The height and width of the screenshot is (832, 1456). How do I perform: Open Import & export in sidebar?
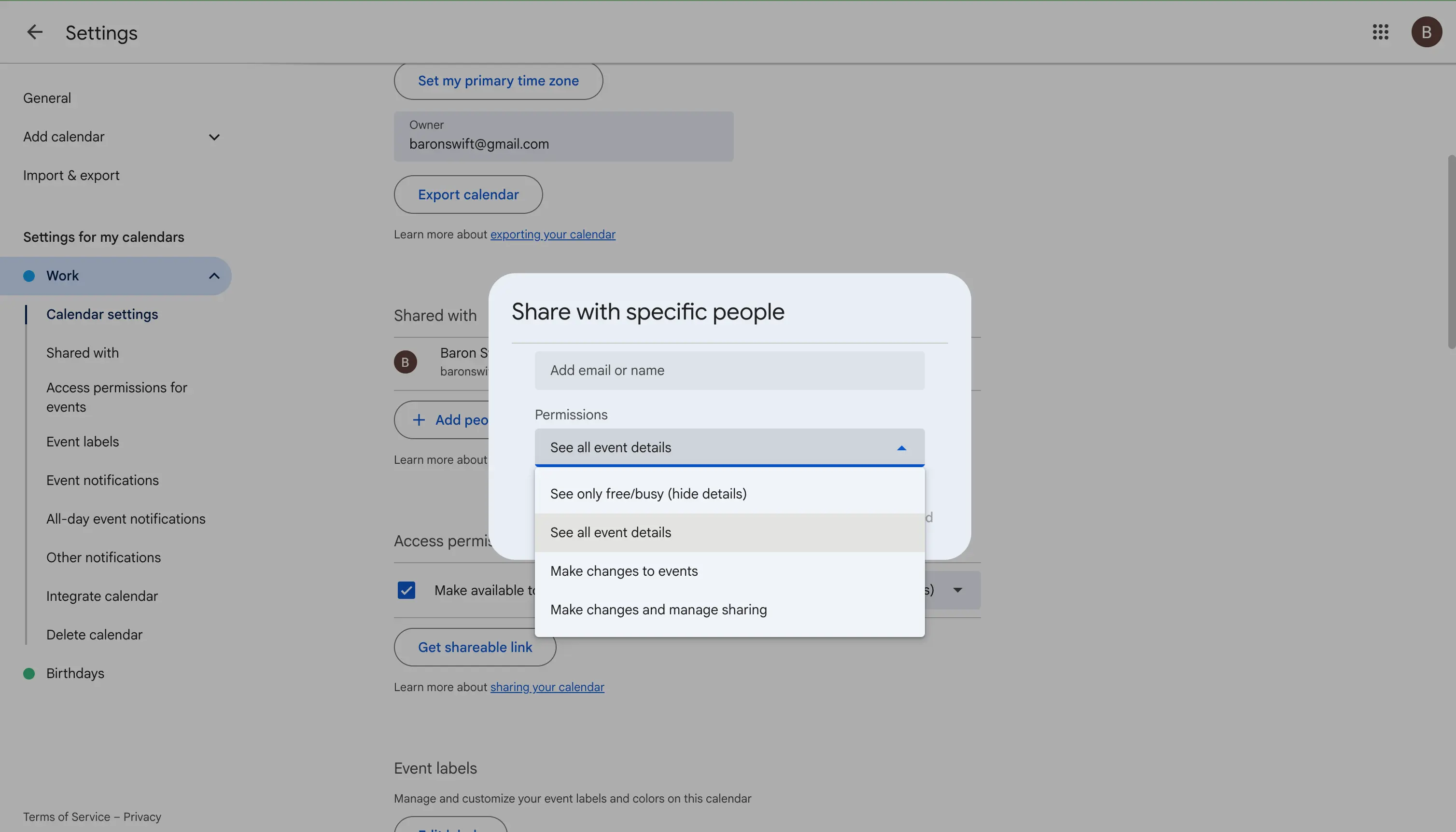coord(71,176)
